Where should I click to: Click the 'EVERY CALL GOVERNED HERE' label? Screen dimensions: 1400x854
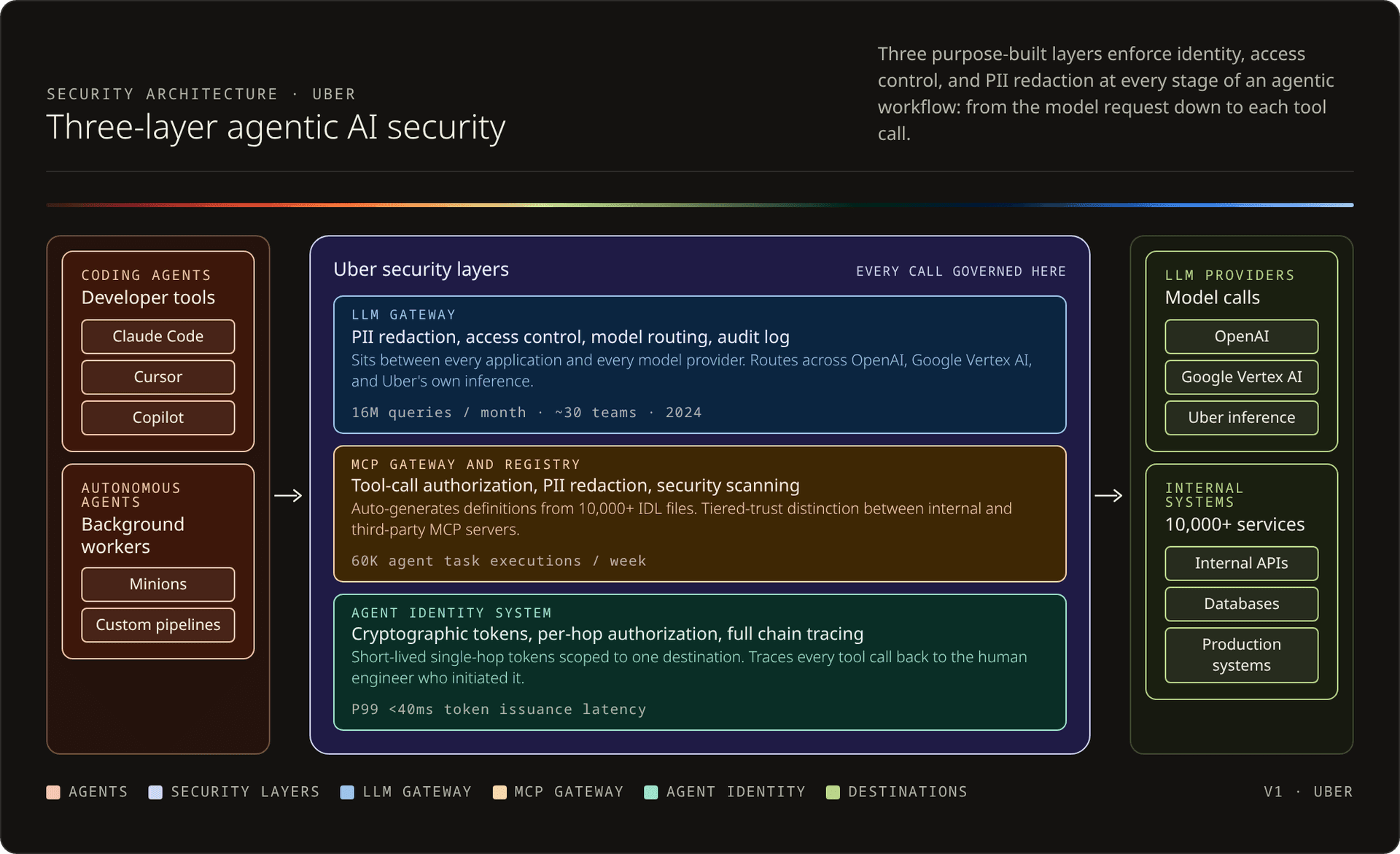click(x=961, y=271)
